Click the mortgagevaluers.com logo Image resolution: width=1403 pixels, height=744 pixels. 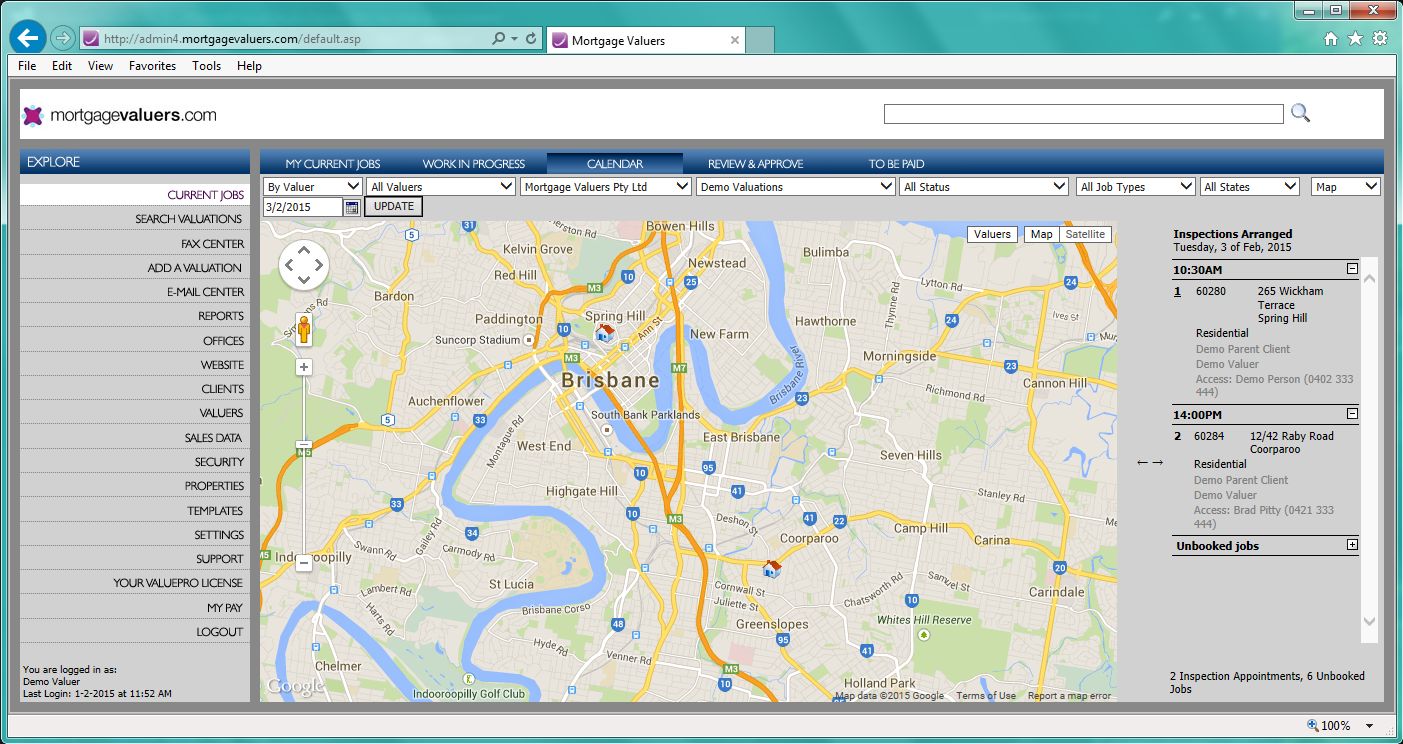click(119, 115)
